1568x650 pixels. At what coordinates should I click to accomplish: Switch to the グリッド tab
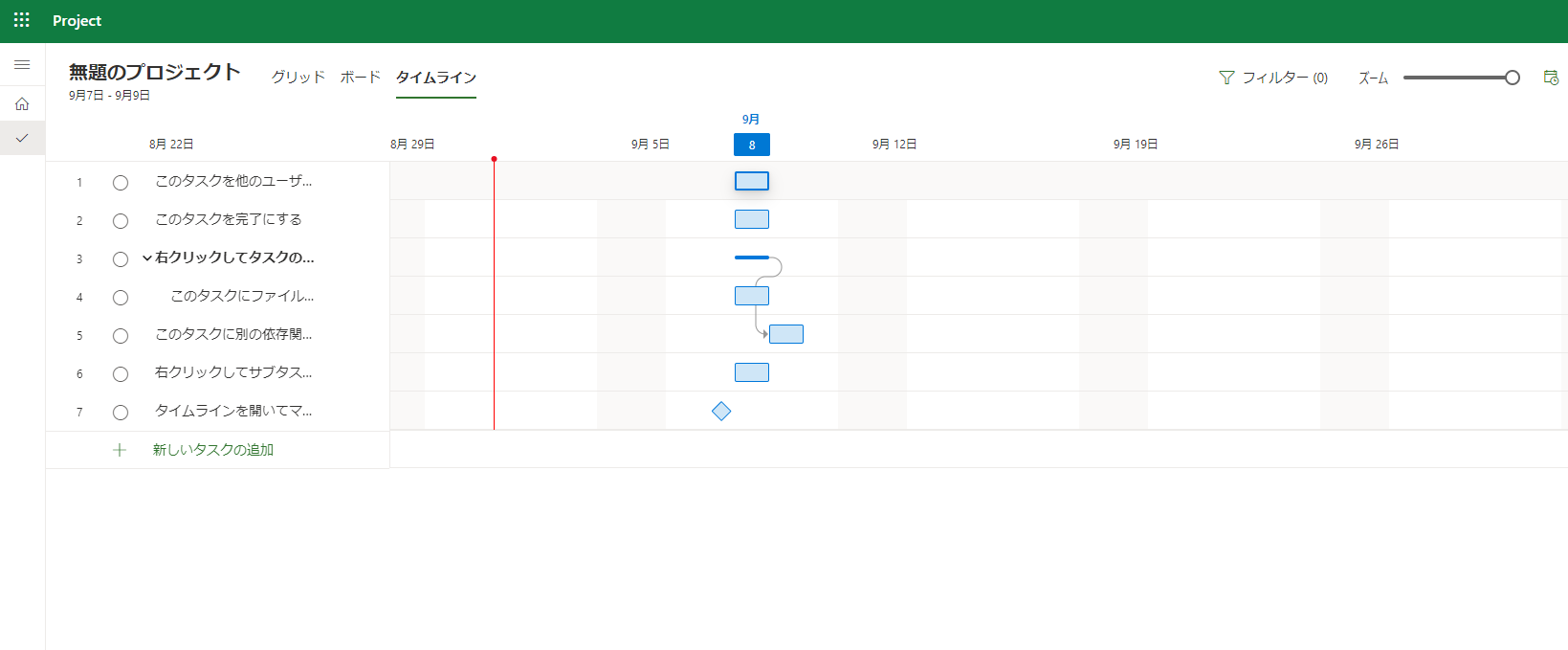pyautogui.click(x=298, y=77)
